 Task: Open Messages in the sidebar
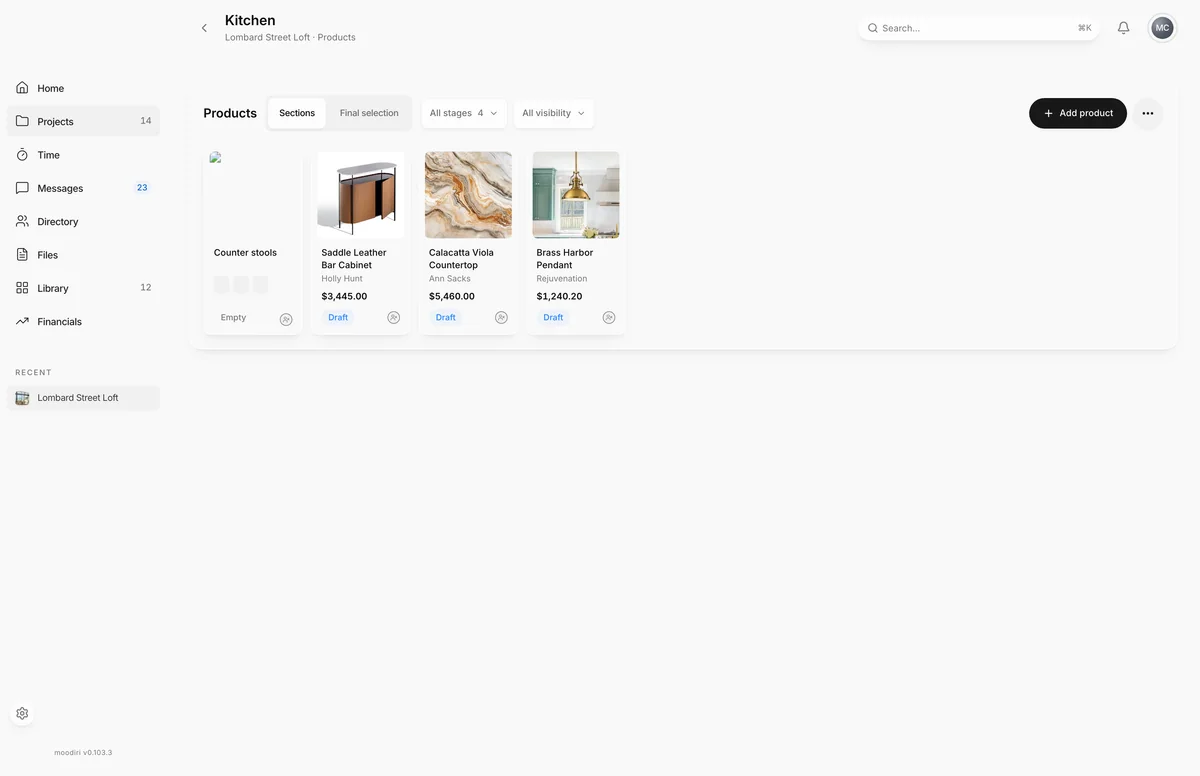click(83, 188)
